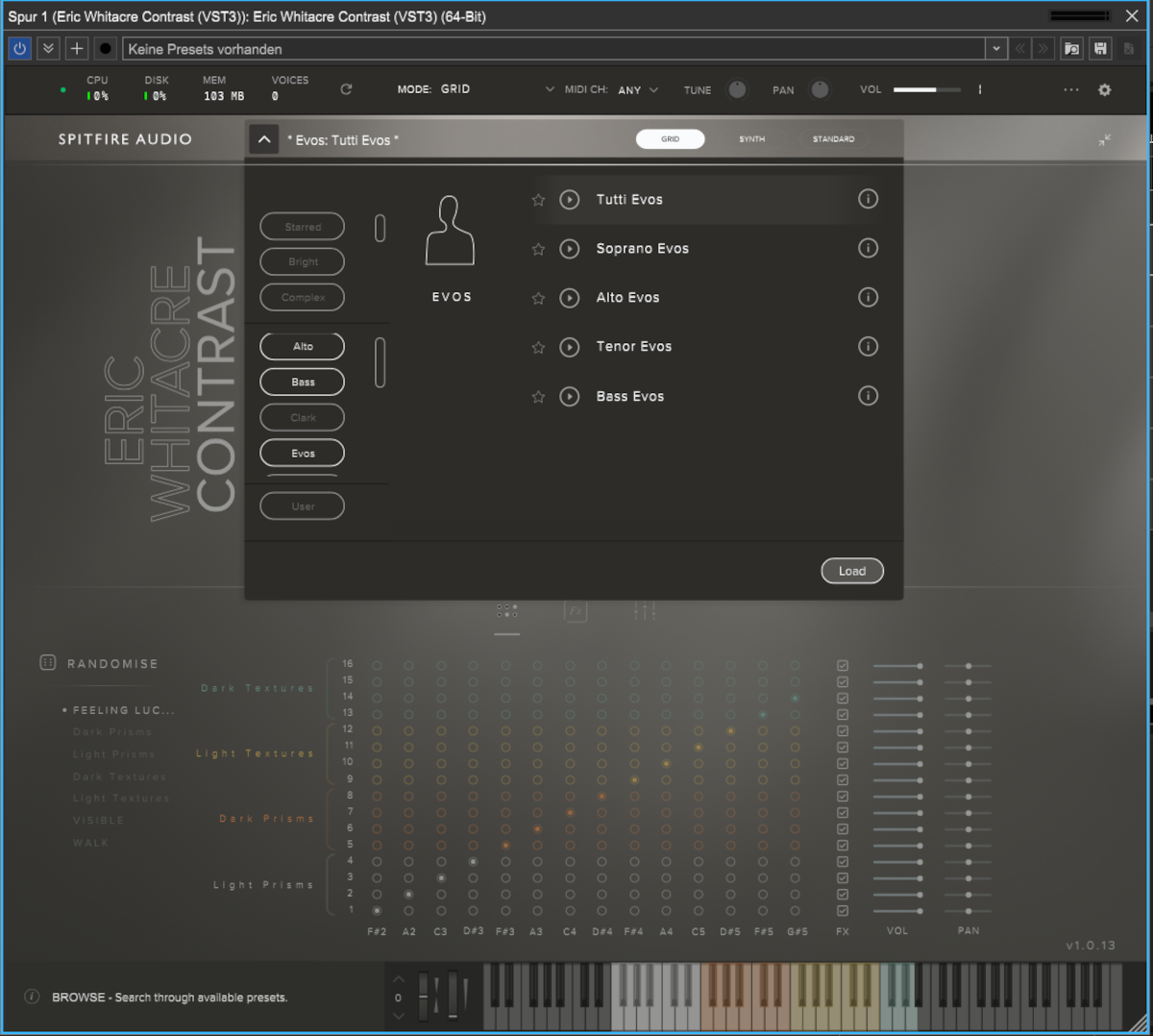Select the Alto category filter

[x=303, y=346]
